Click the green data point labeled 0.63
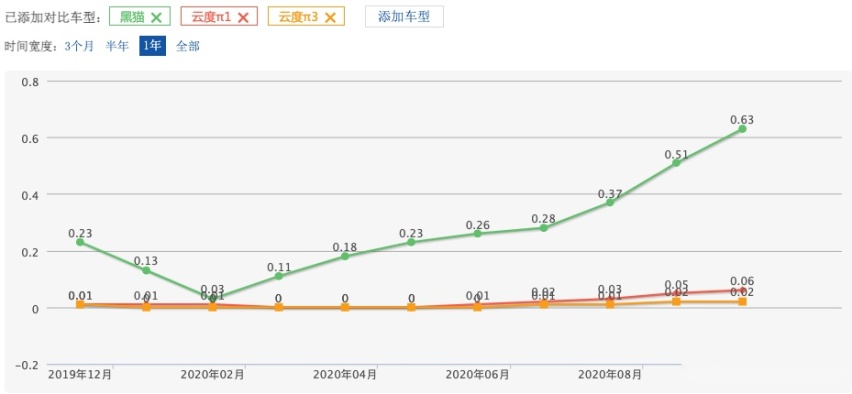 click(x=742, y=129)
